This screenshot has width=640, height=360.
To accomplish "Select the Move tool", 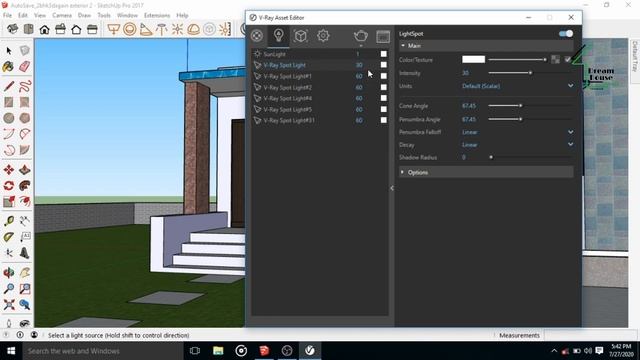I will pos(9,170).
